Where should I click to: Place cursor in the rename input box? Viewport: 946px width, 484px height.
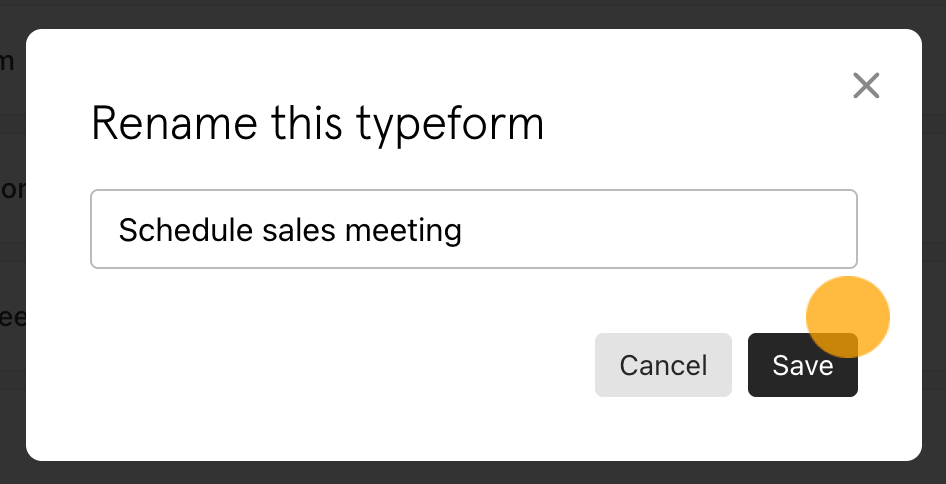(473, 229)
